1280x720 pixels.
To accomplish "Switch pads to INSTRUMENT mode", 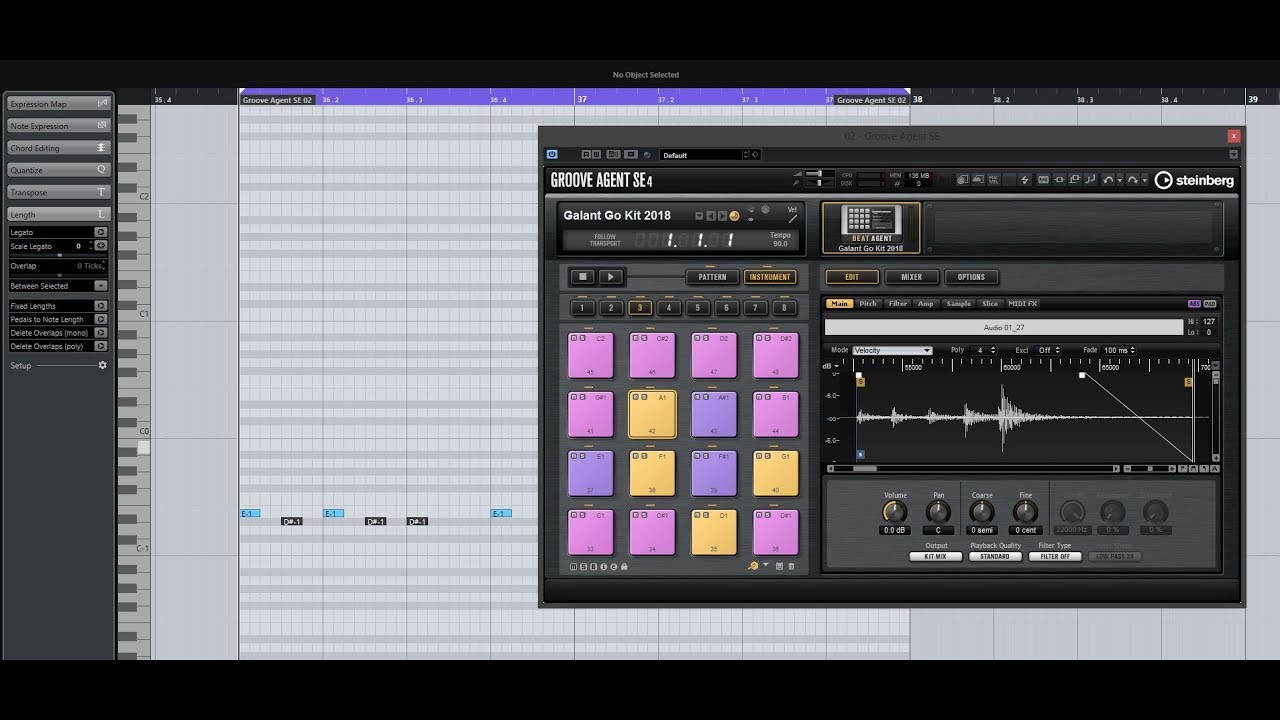I will coord(770,277).
